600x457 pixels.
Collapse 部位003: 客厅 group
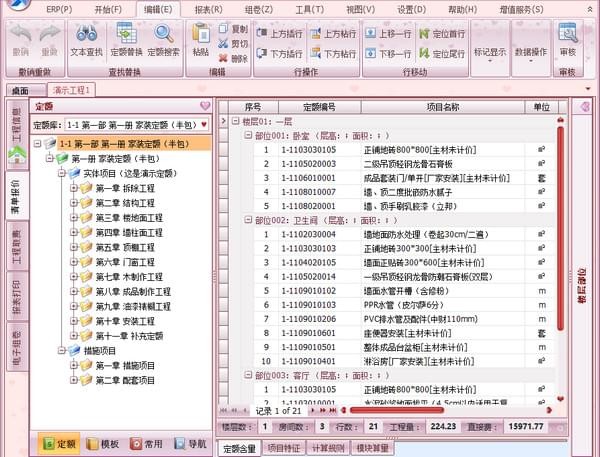click(x=248, y=375)
